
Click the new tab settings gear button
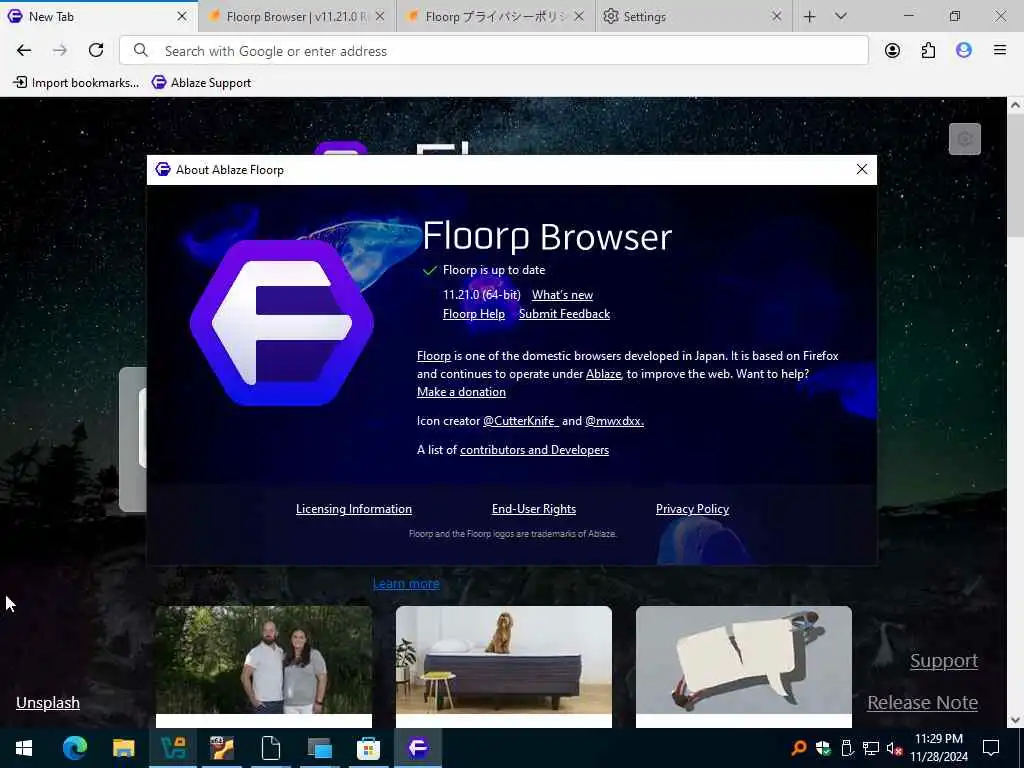click(965, 139)
